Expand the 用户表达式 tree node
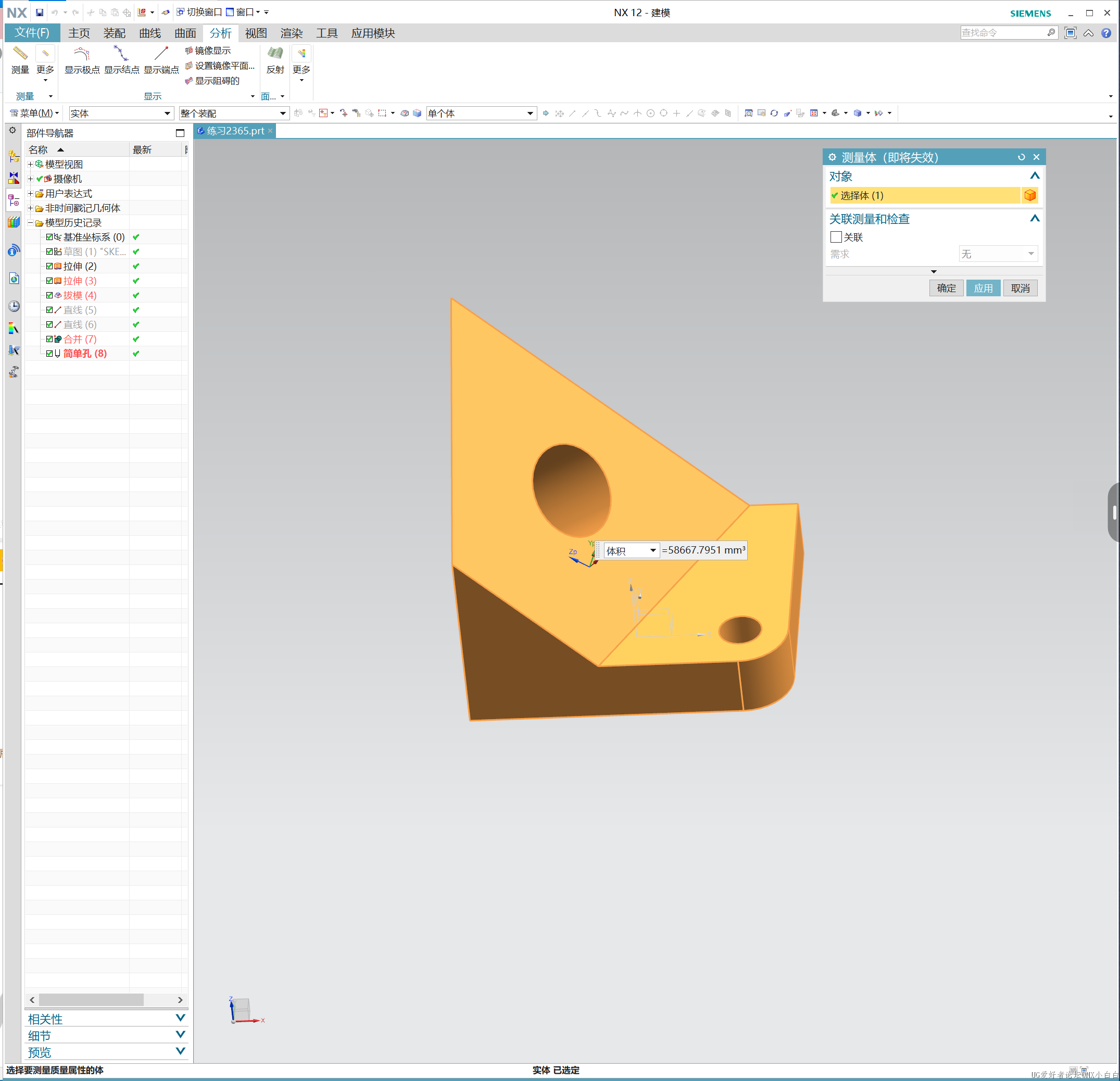 pyautogui.click(x=30, y=193)
